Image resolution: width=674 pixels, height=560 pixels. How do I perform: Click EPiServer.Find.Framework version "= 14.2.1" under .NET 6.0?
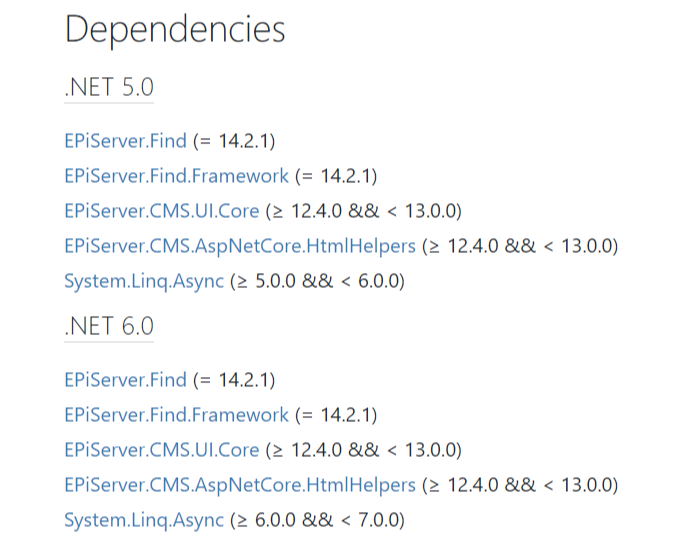335,415
